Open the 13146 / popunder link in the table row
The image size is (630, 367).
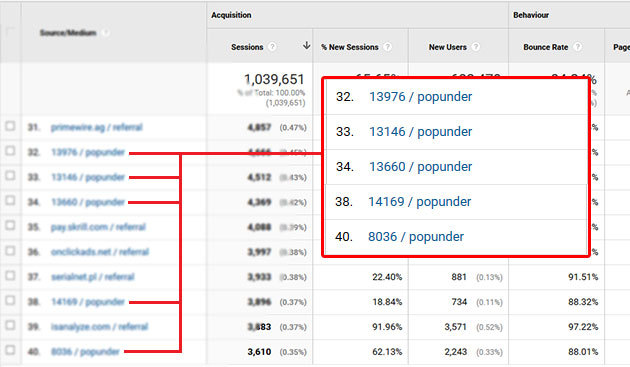pos(88,177)
